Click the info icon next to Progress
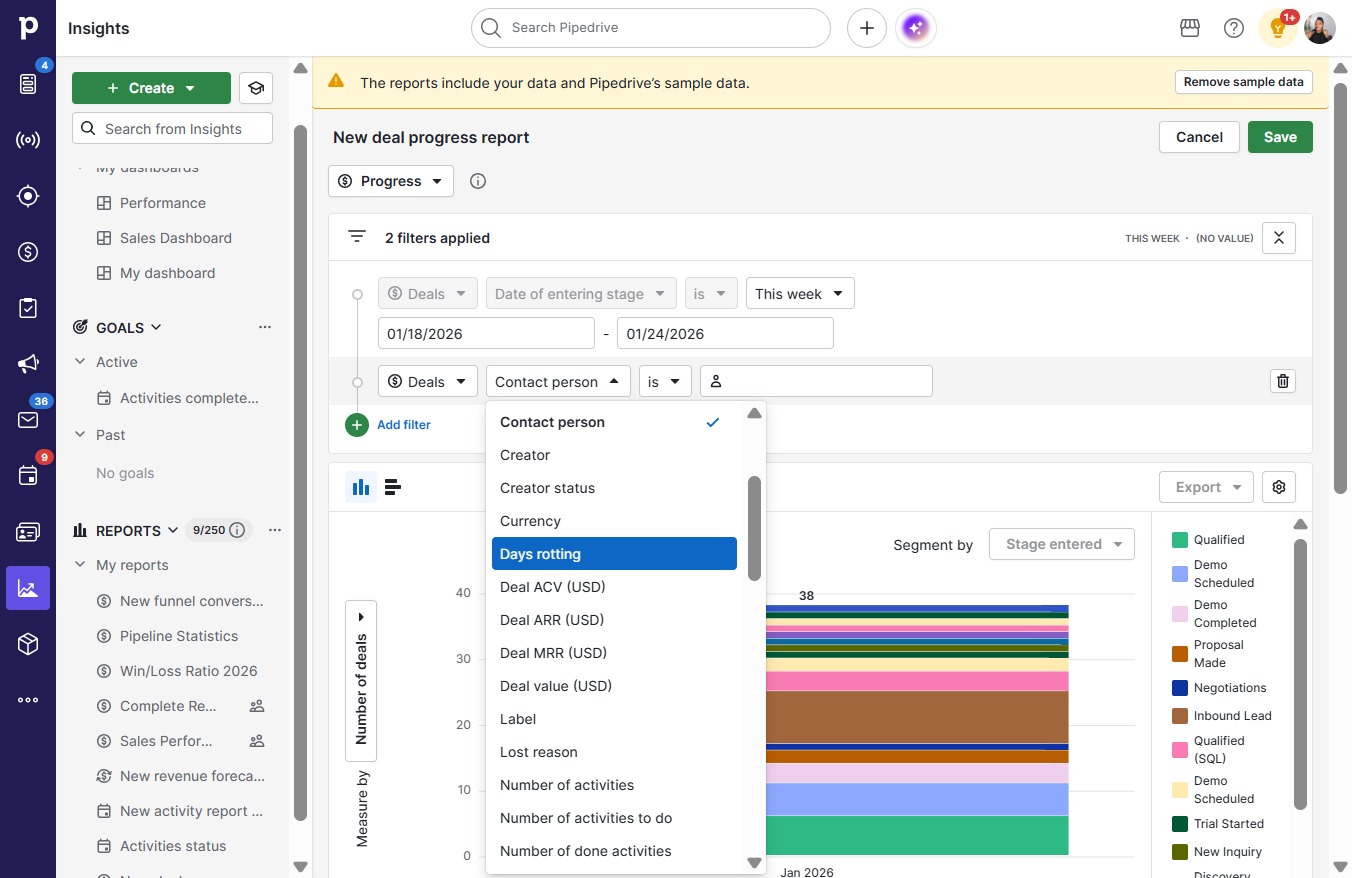1352x878 pixels. click(x=478, y=181)
